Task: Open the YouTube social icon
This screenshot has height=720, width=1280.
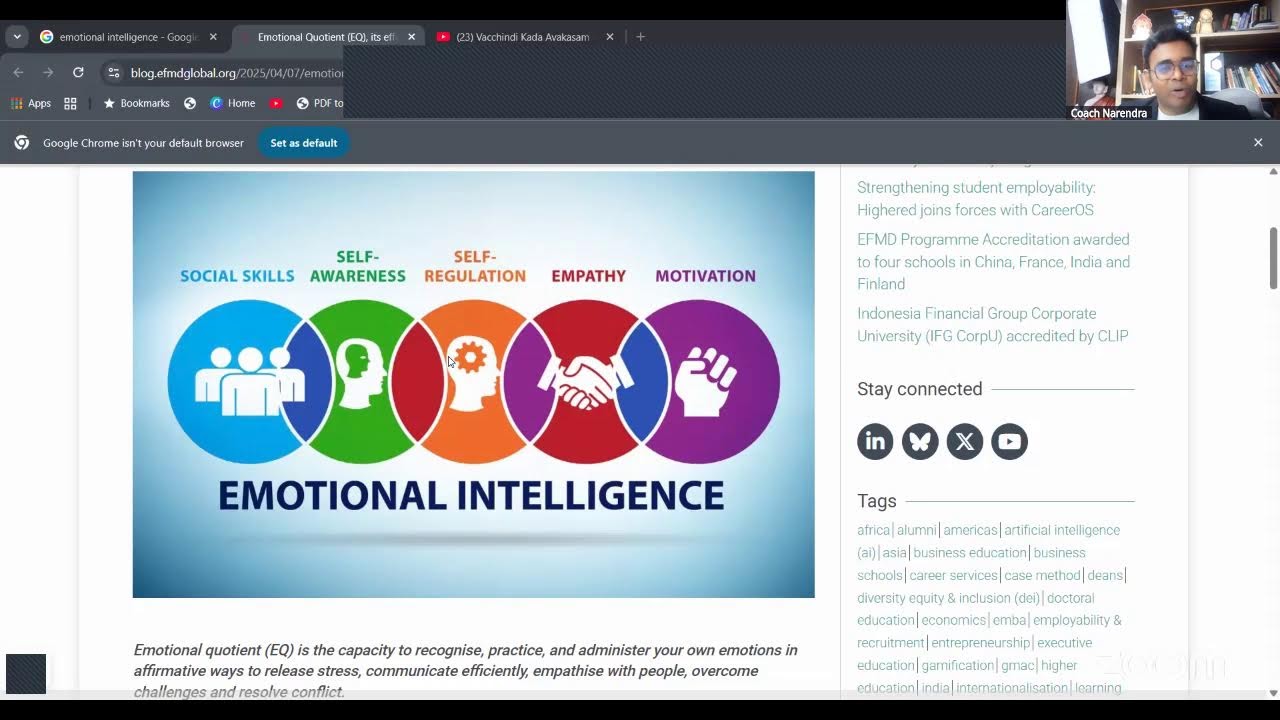Action: (x=1010, y=441)
